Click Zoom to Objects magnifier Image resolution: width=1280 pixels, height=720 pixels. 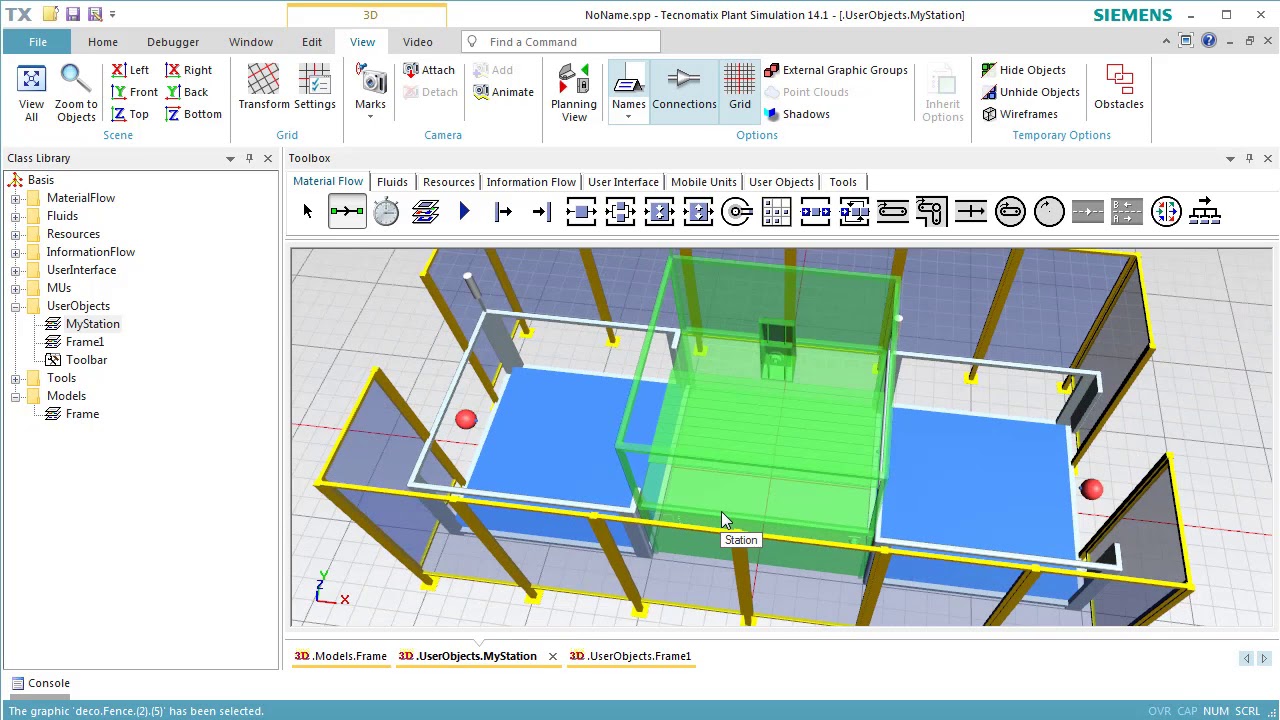point(76,93)
